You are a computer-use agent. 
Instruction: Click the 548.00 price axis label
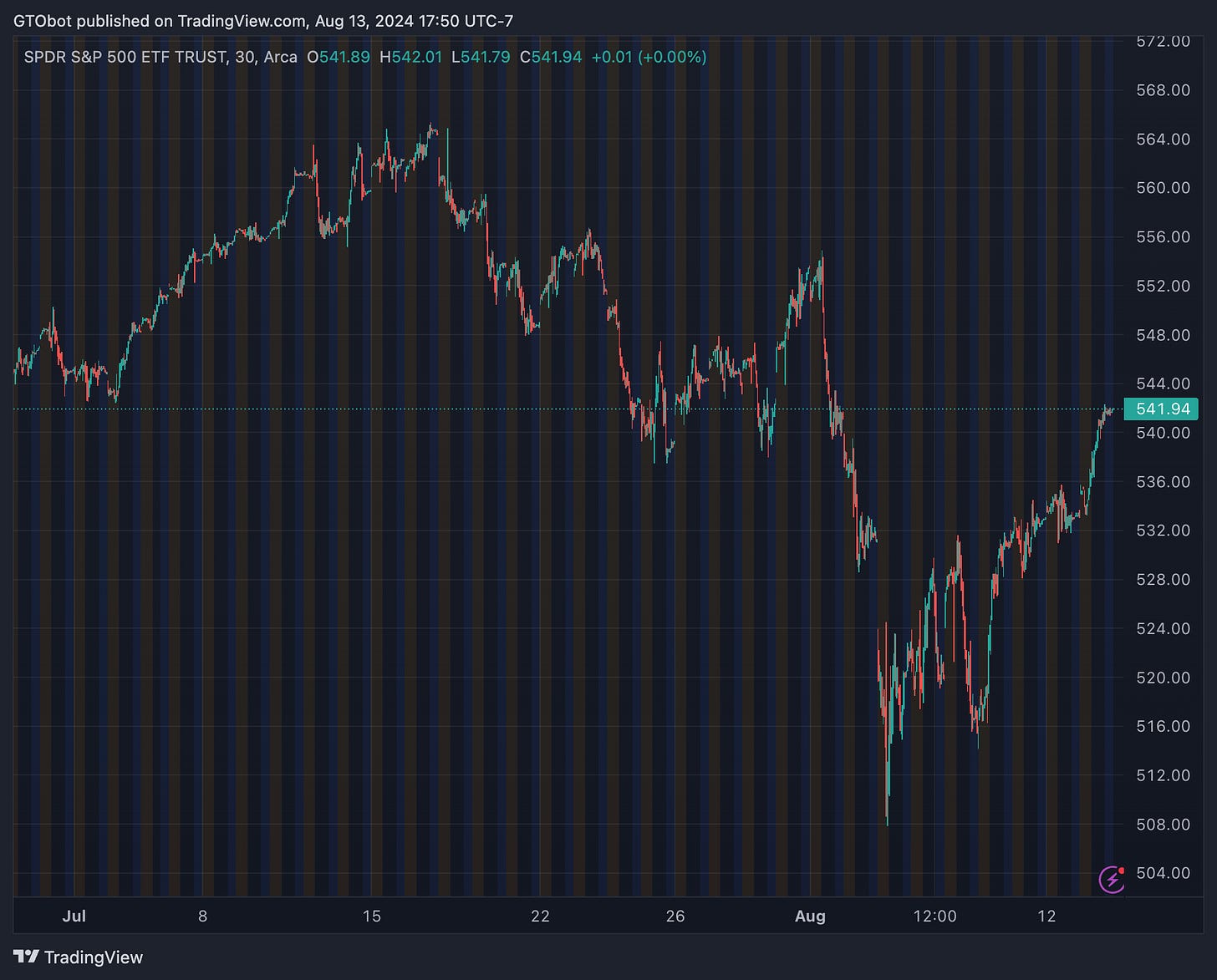point(1163,334)
